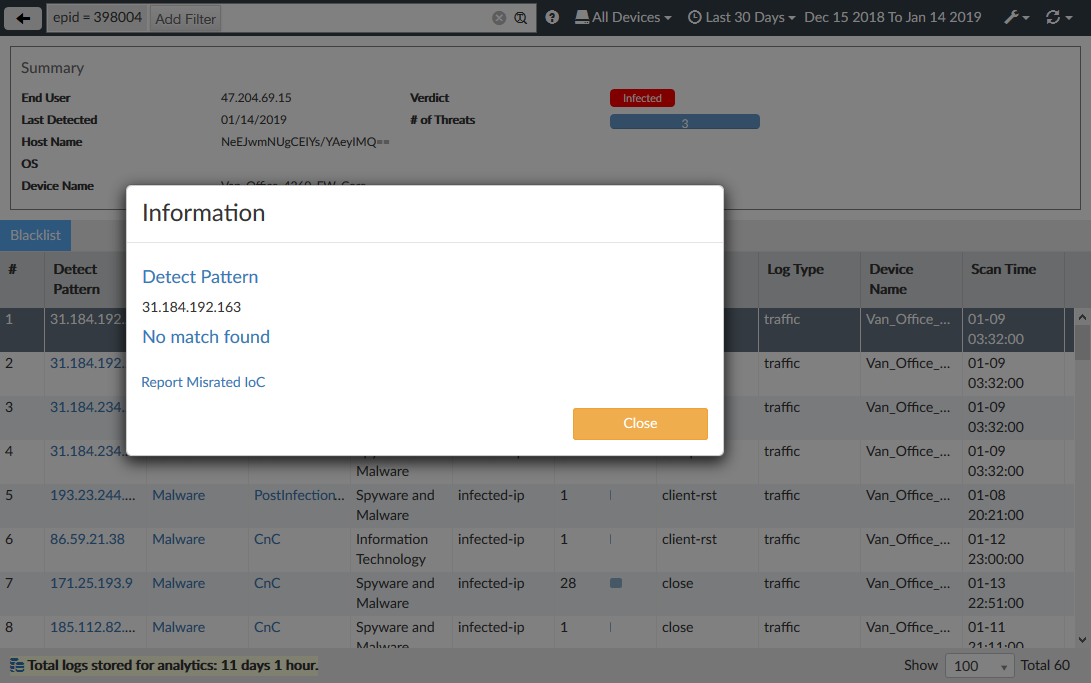The height and width of the screenshot is (683, 1091).
Task: Click the clock icon beside Last 30 Days
Action: (693, 17)
